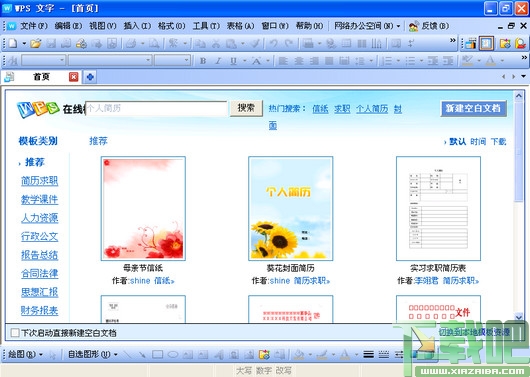This screenshot has height=377, width=530.
Task: Click the Bulleted list icon
Action: (x=410, y=61)
